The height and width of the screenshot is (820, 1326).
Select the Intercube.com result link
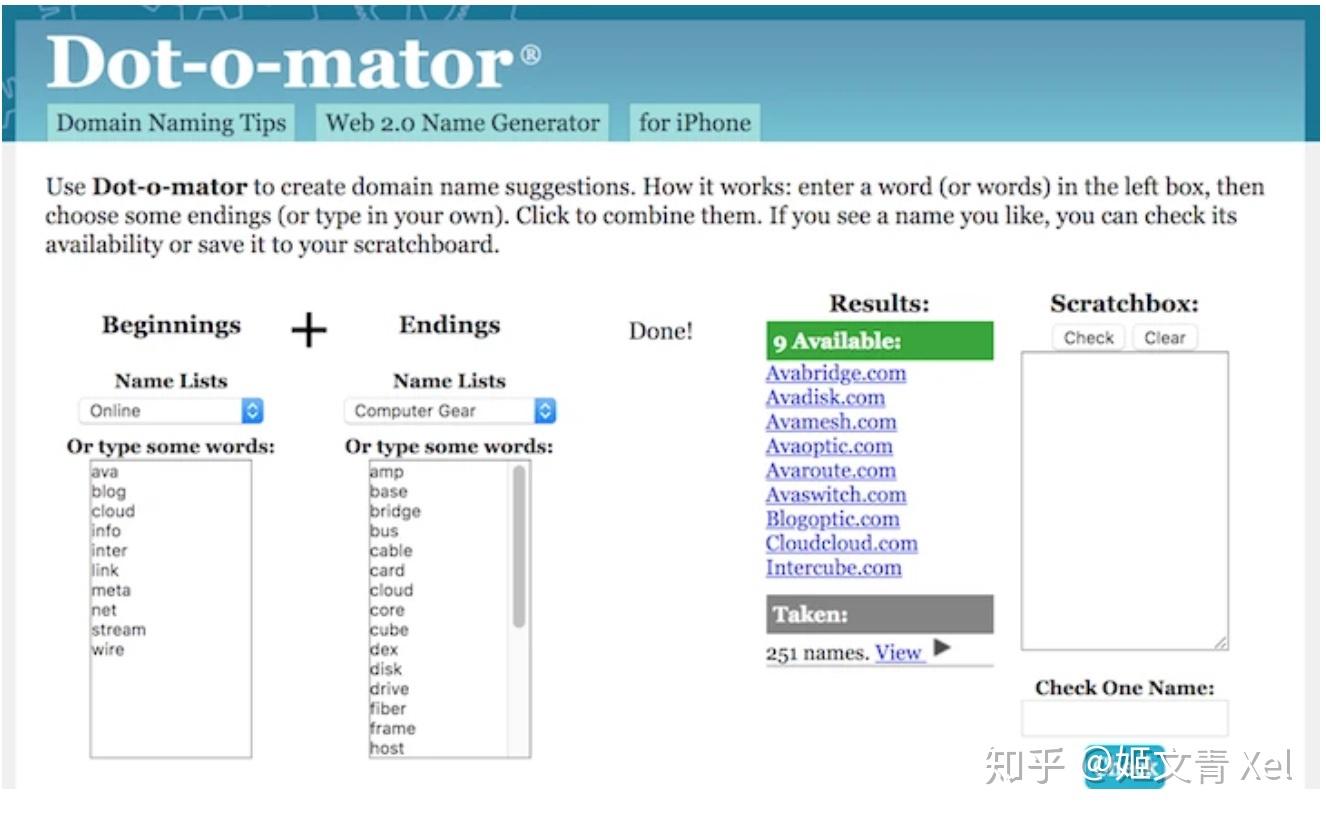coord(834,568)
